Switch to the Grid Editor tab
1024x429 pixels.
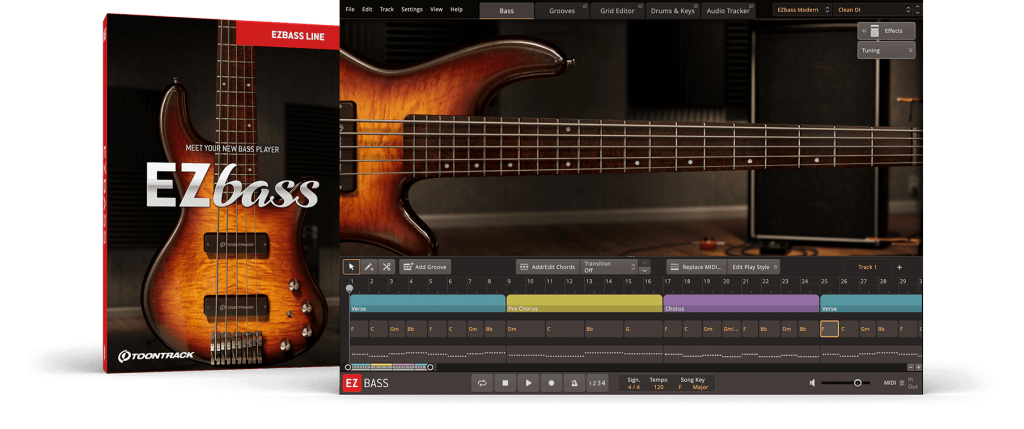[617, 10]
